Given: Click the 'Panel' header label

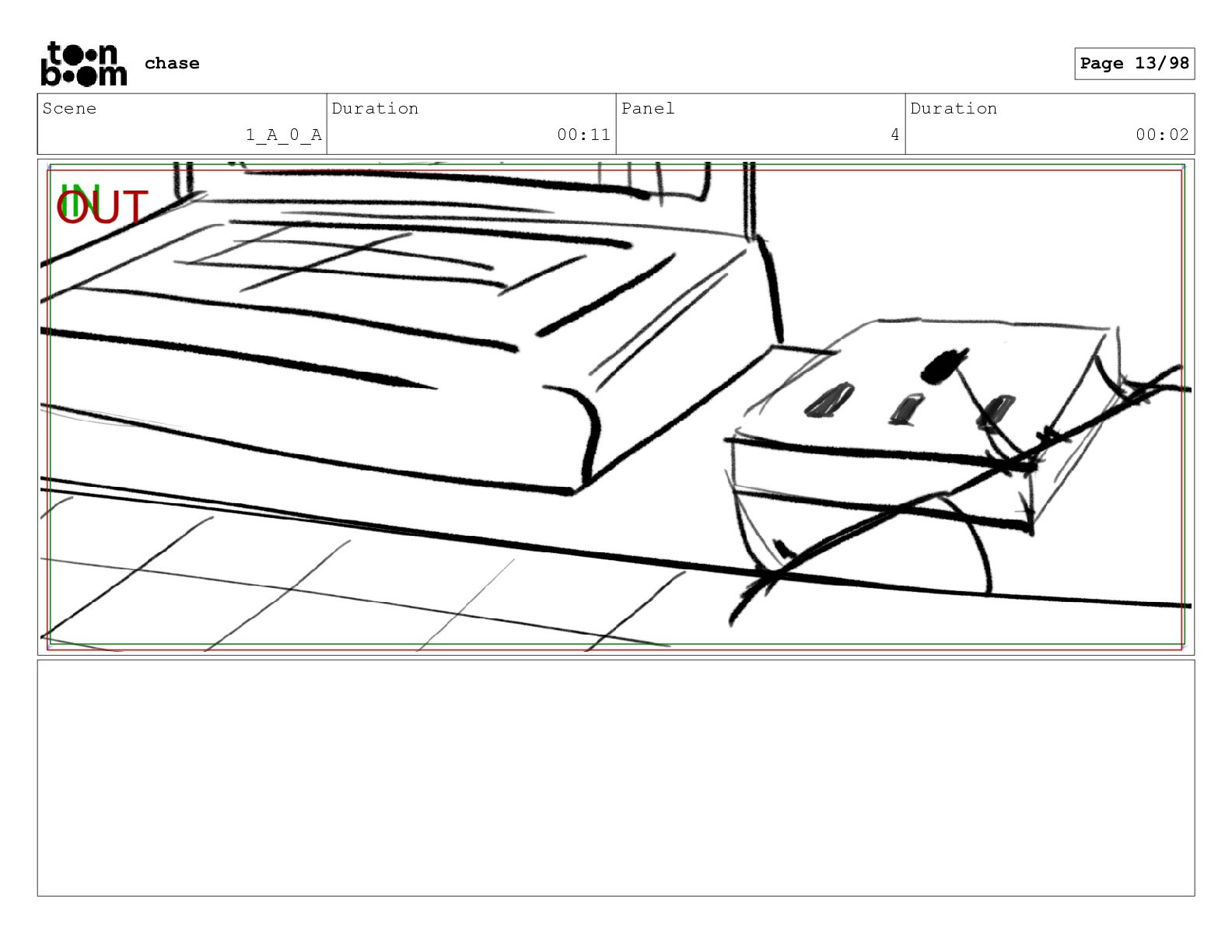Looking at the screenshot, I should (x=648, y=109).
